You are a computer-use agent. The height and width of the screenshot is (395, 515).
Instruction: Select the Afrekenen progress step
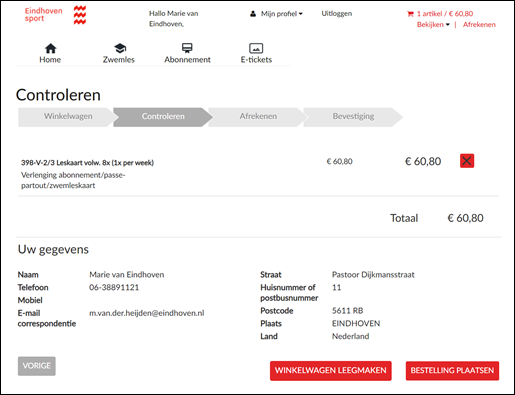[258, 116]
